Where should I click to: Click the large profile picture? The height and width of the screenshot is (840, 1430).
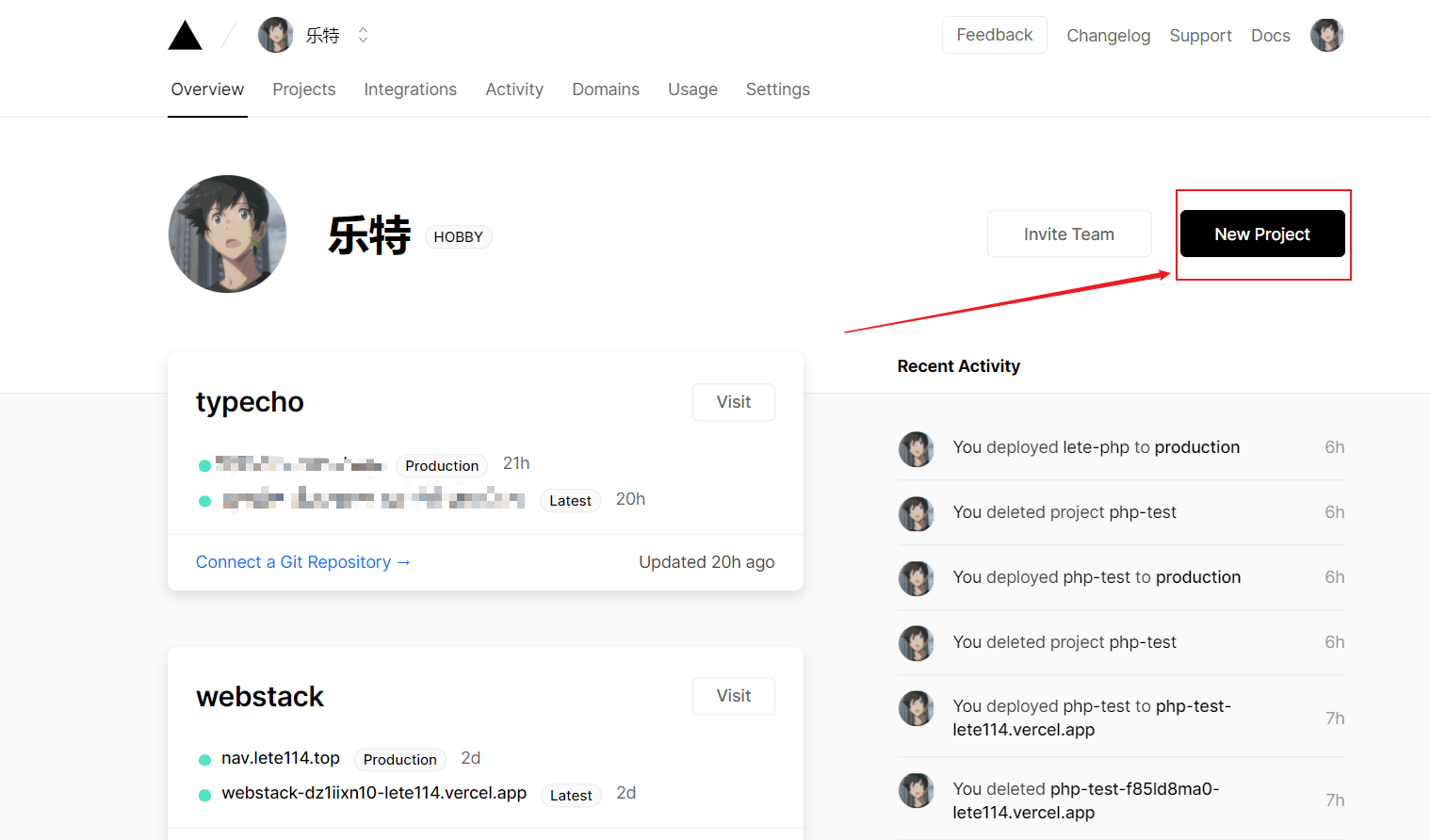pyautogui.click(x=228, y=234)
